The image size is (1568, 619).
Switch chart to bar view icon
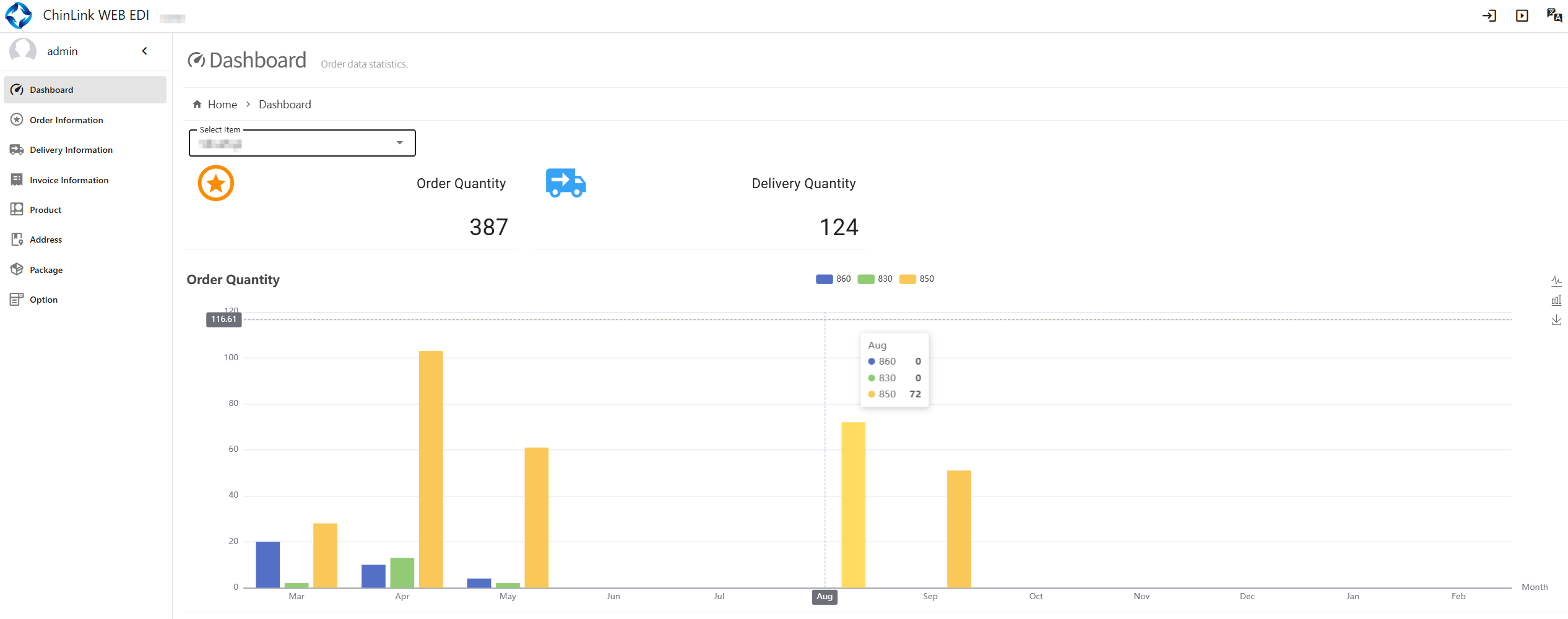point(1556,300)
